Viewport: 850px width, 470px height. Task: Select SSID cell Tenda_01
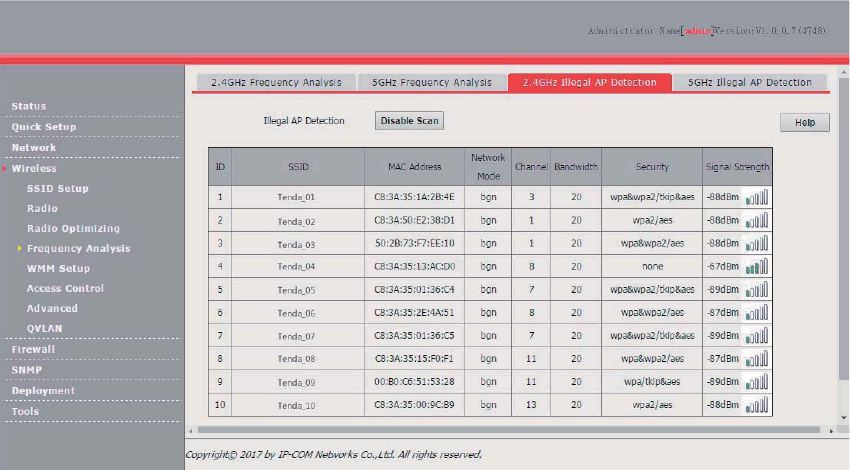click(x=296, y=197)
